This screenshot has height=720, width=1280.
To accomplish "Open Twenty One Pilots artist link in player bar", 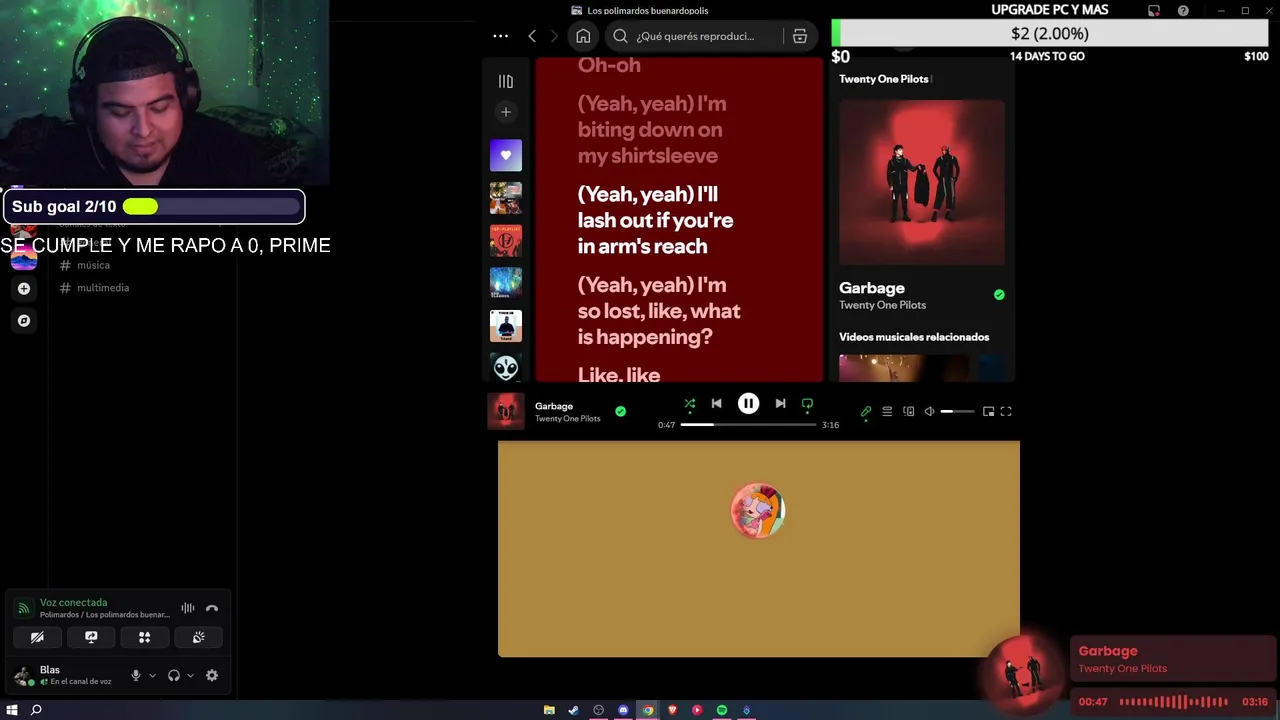I will click(x=568, y=419).
